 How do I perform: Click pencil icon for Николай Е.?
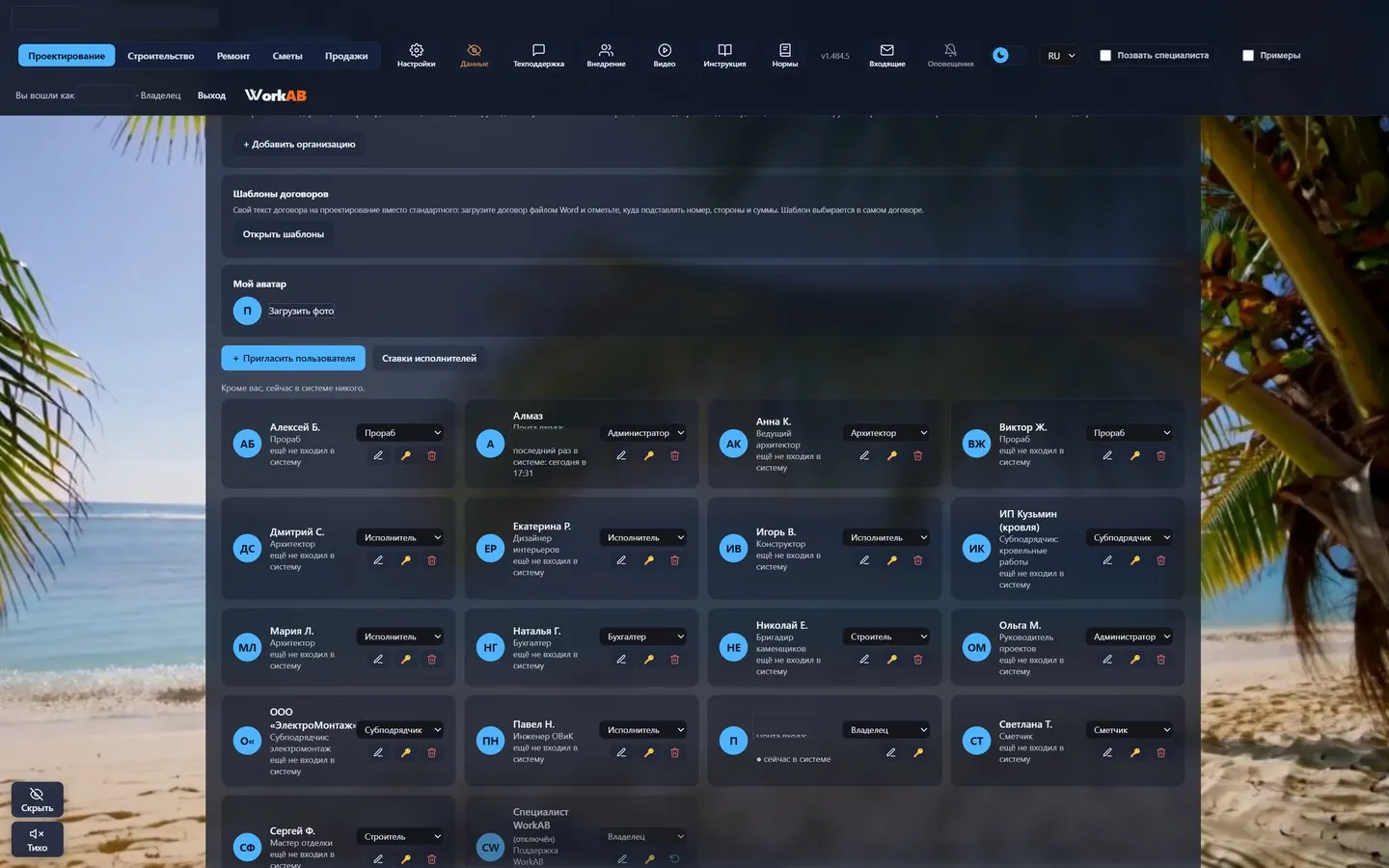pos(864,660)
